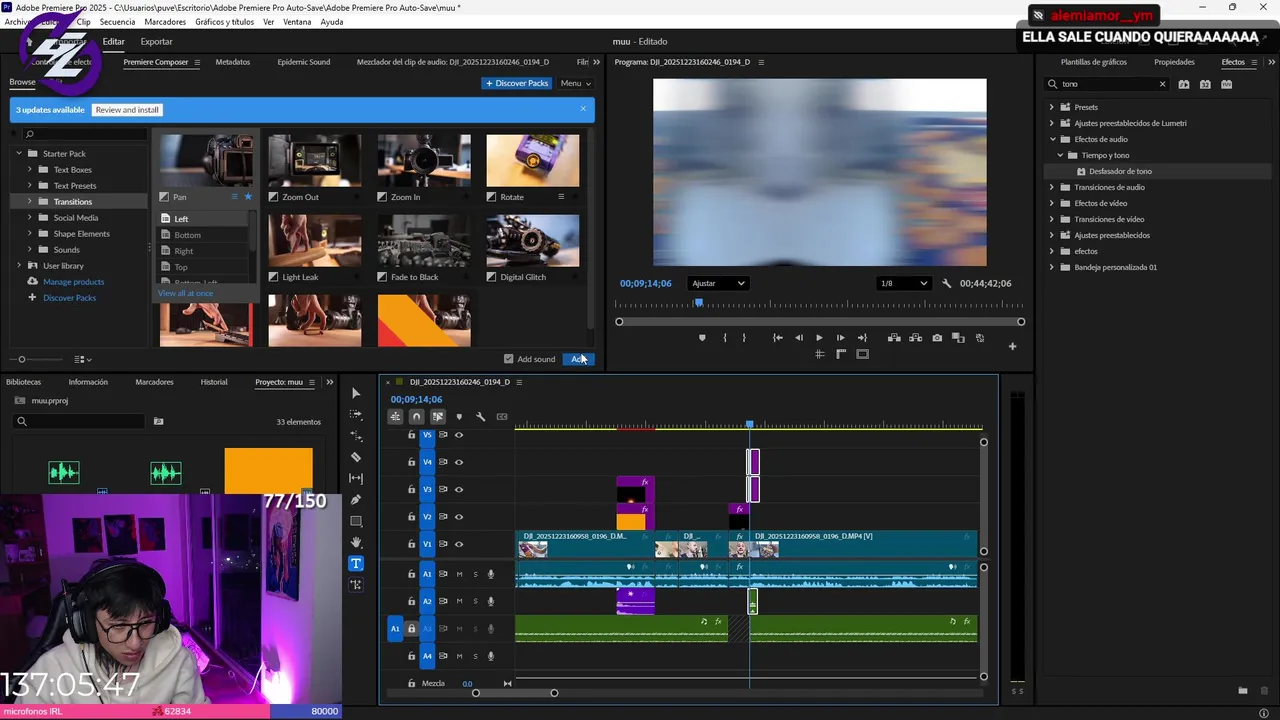Select the Track Select Forward tool
This screenshot has width=1280, height=720.
pos(355,414)
